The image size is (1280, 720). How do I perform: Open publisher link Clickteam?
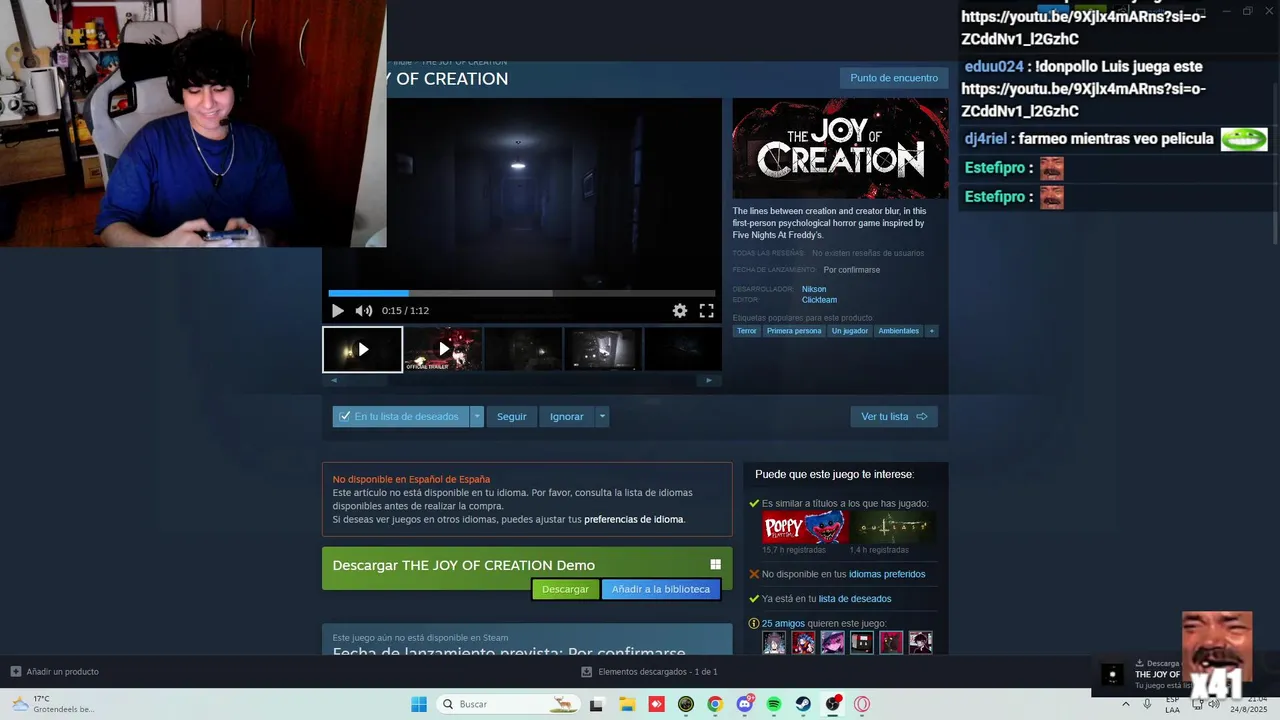(x=819, y=300)
